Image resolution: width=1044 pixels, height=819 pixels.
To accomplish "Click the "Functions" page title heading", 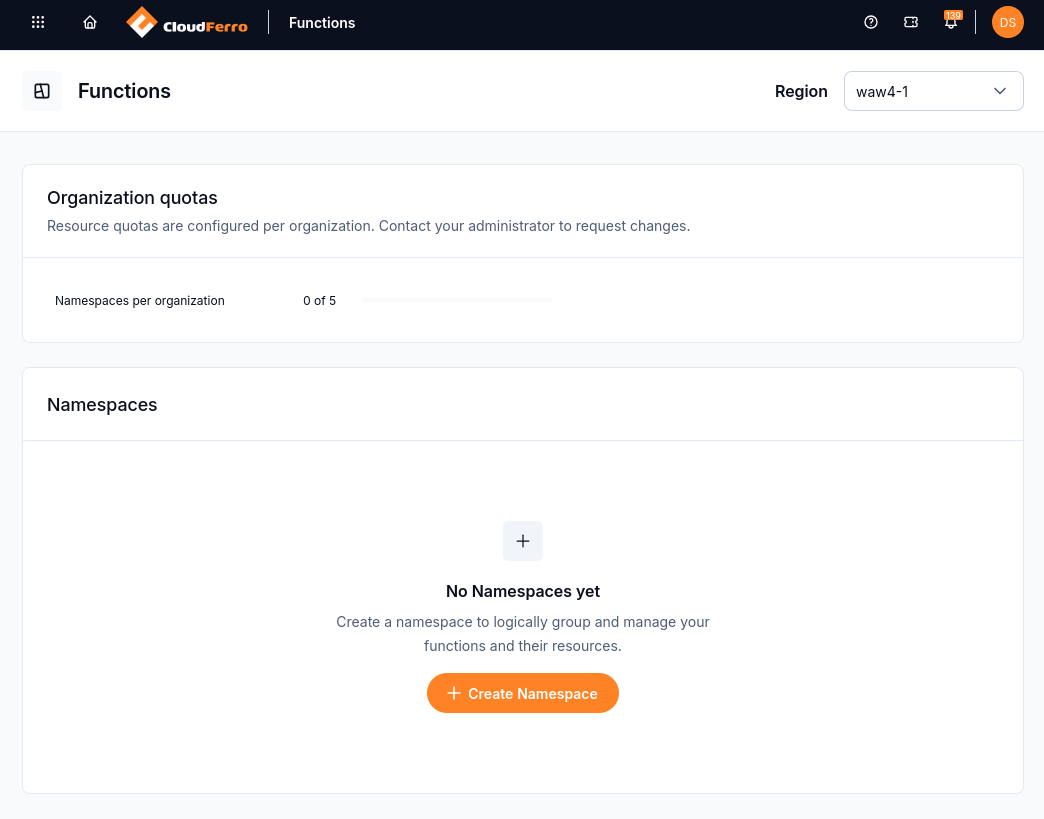I will 125,91.
